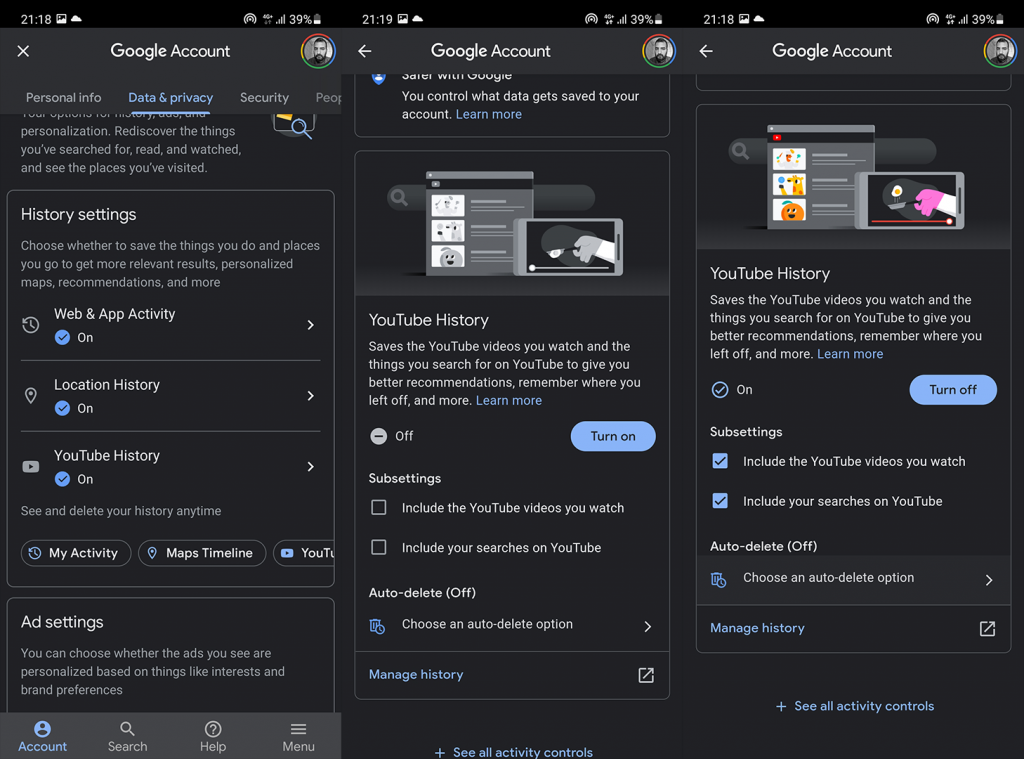Close the Google Account screen with X
The height and width of the screenshot is (759, 1024).
coord(24,51)
